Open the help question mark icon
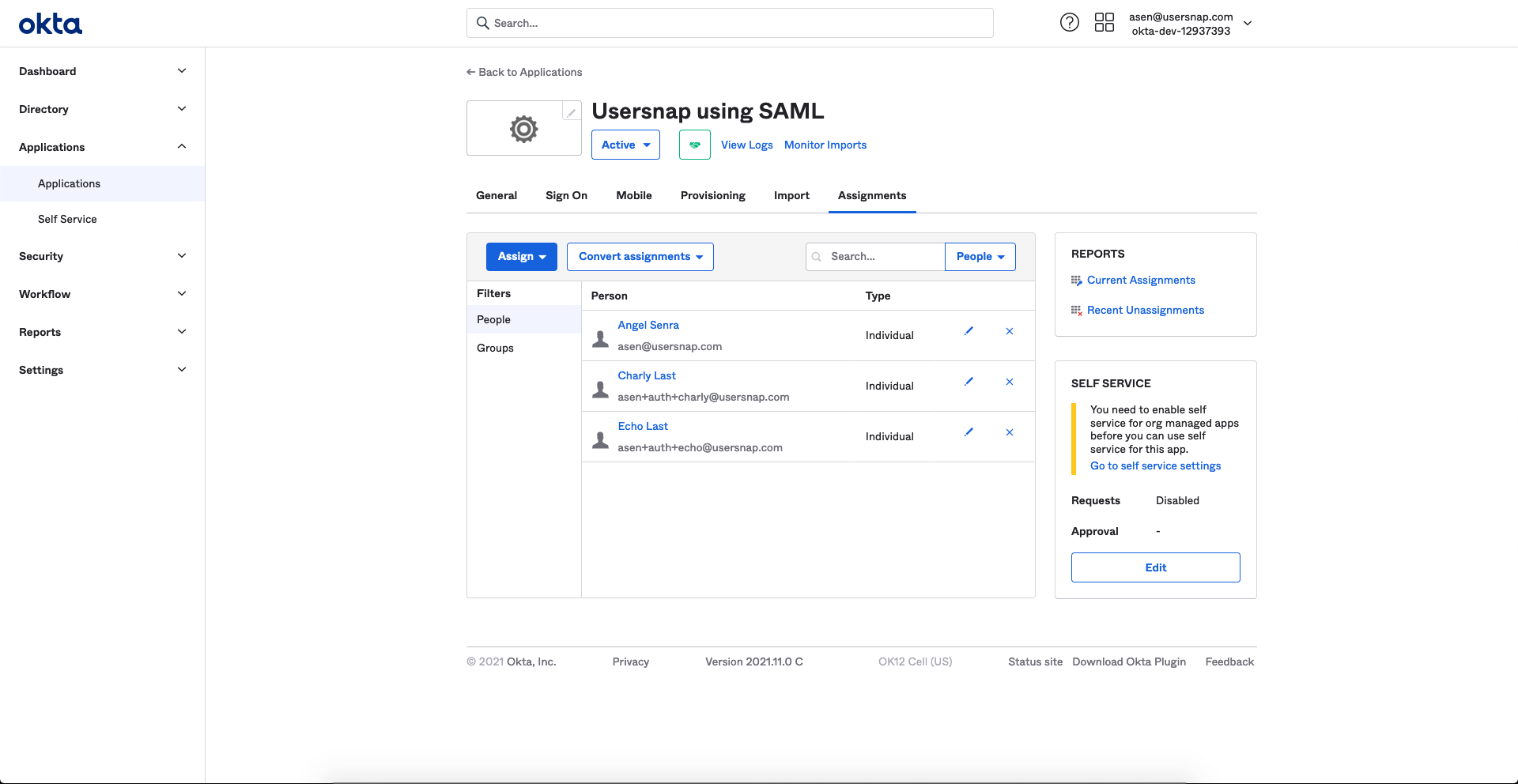Image resolution: width=1518 pixels, height=784 pixels. click(x=1069, y=23)
